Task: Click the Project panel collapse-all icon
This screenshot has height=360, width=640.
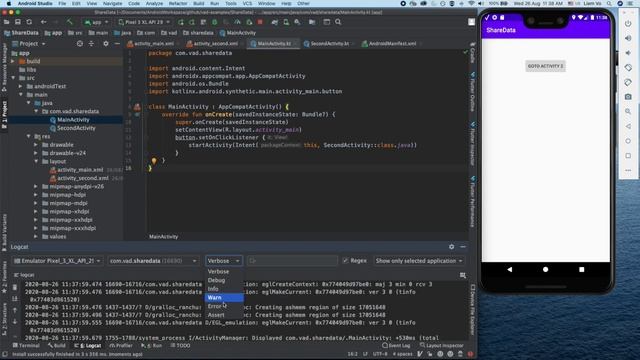Action: point(91,44)
